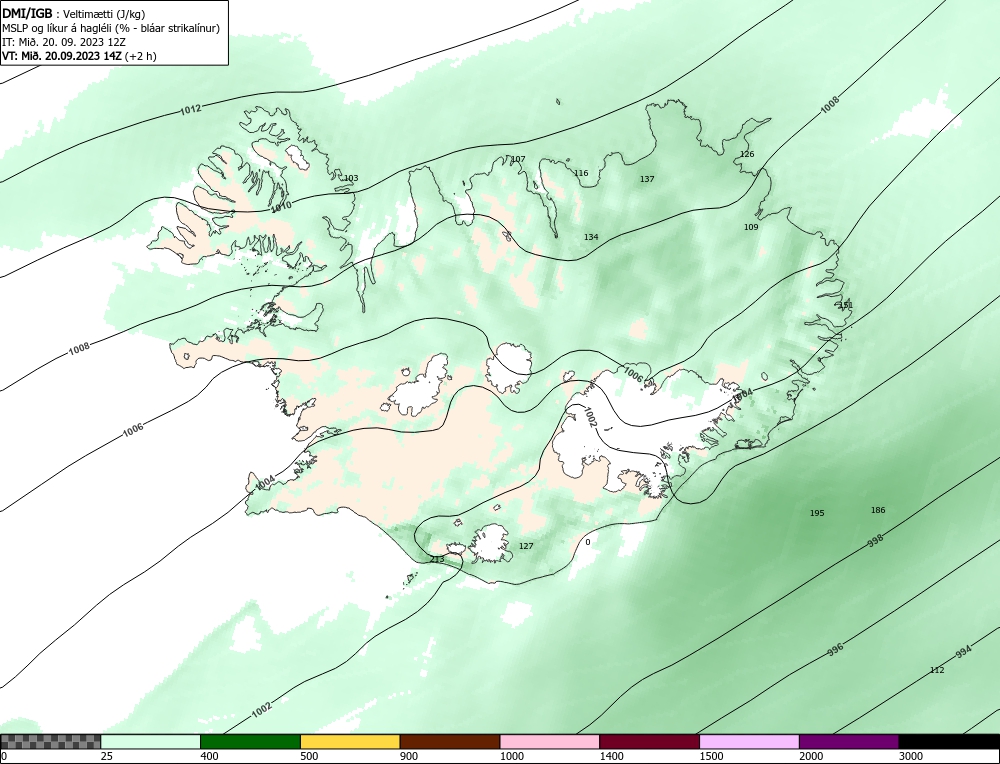Click the legend tick label '500'

point(309,756)
